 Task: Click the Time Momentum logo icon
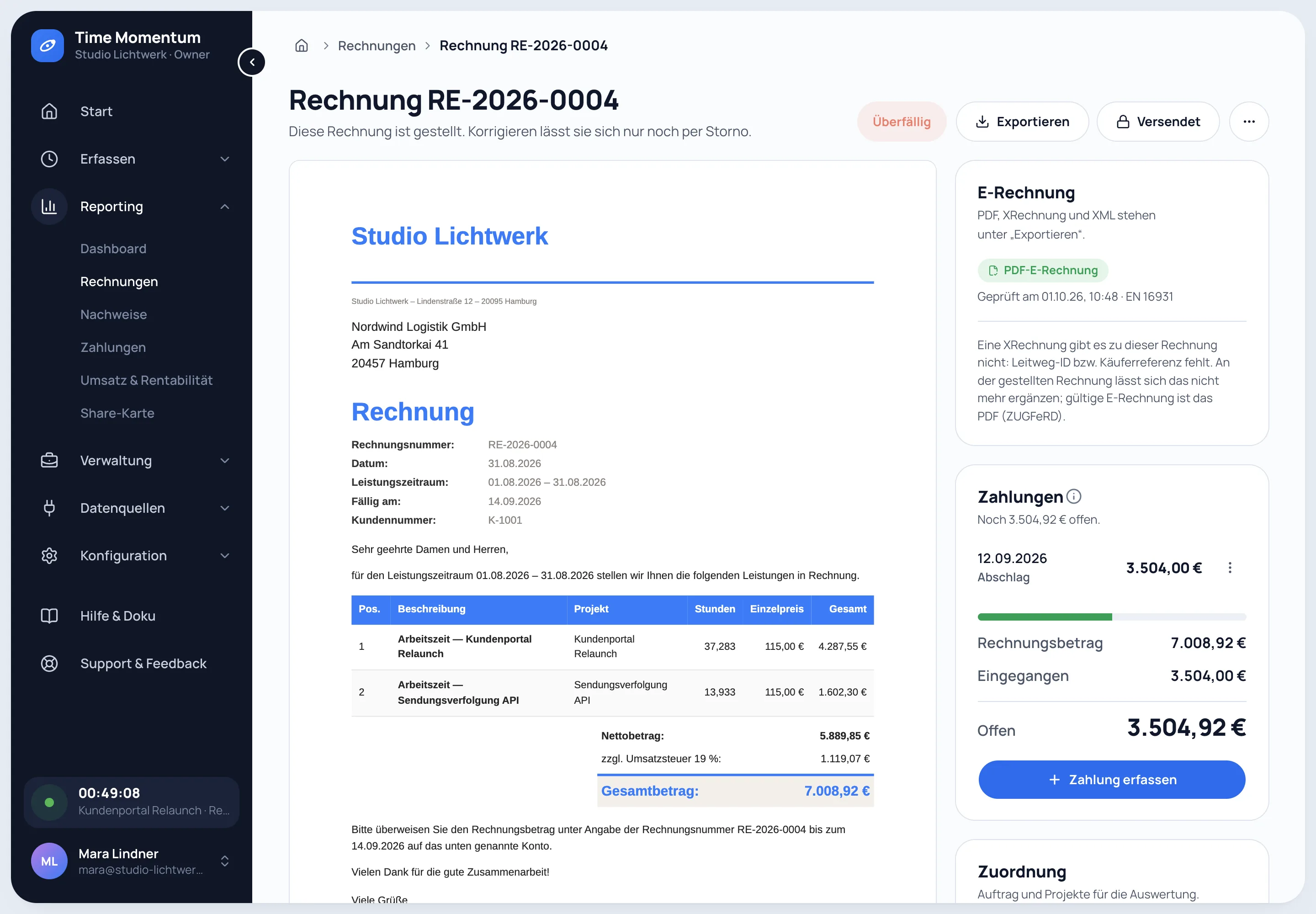tap(48, 45)
